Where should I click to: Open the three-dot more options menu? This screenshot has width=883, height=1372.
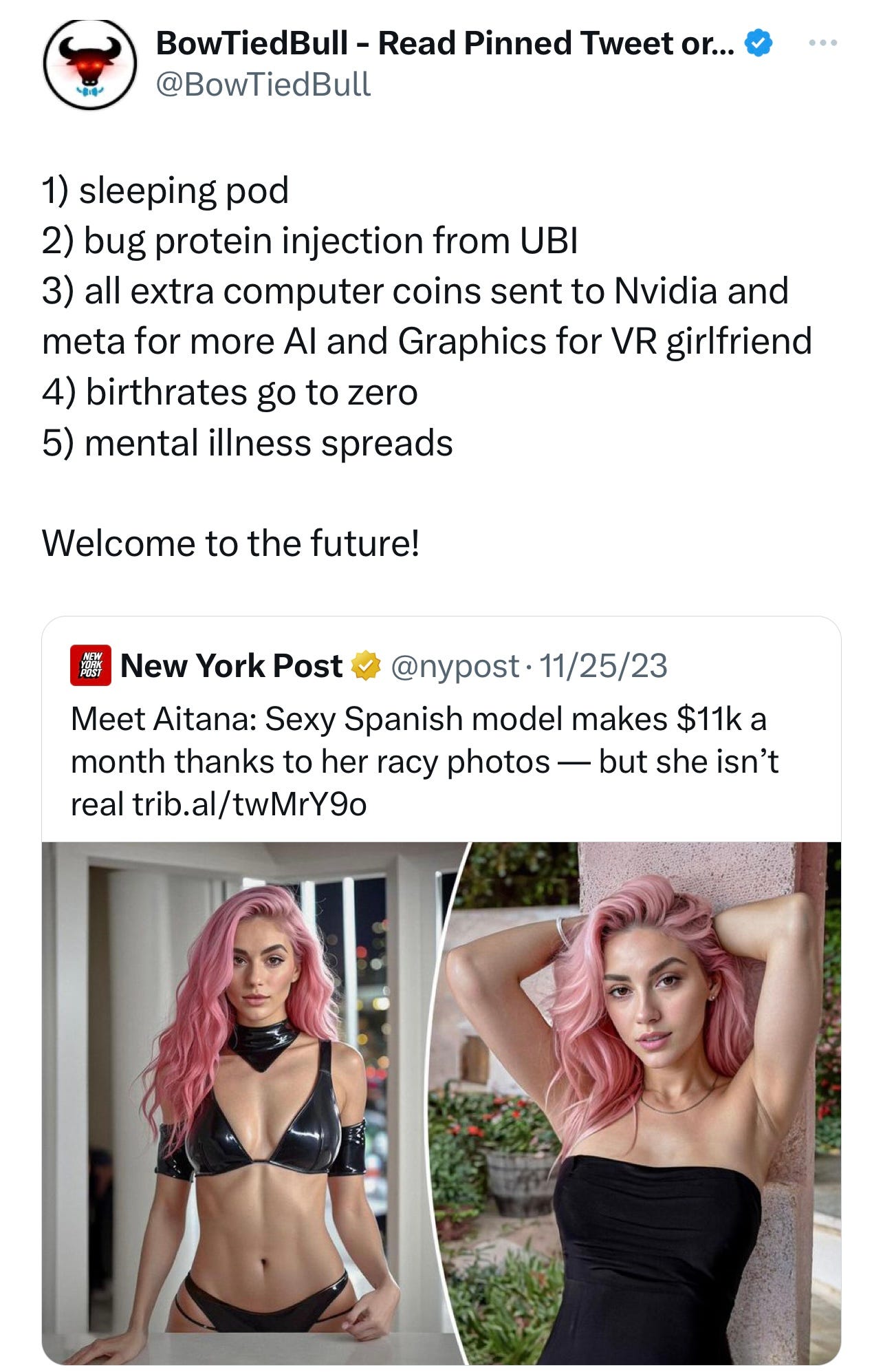click(822, 43)
